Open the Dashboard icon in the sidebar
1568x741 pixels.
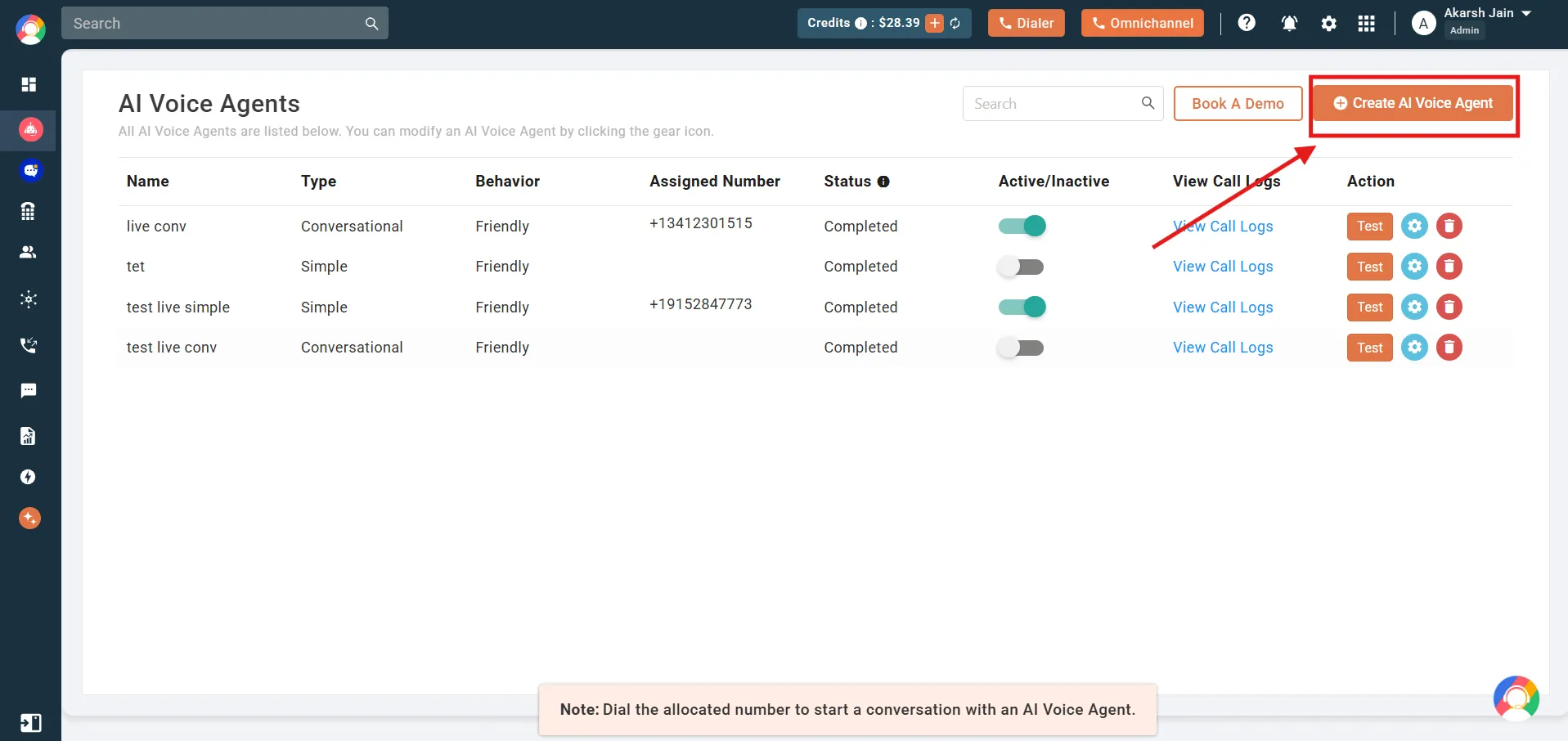29,84
